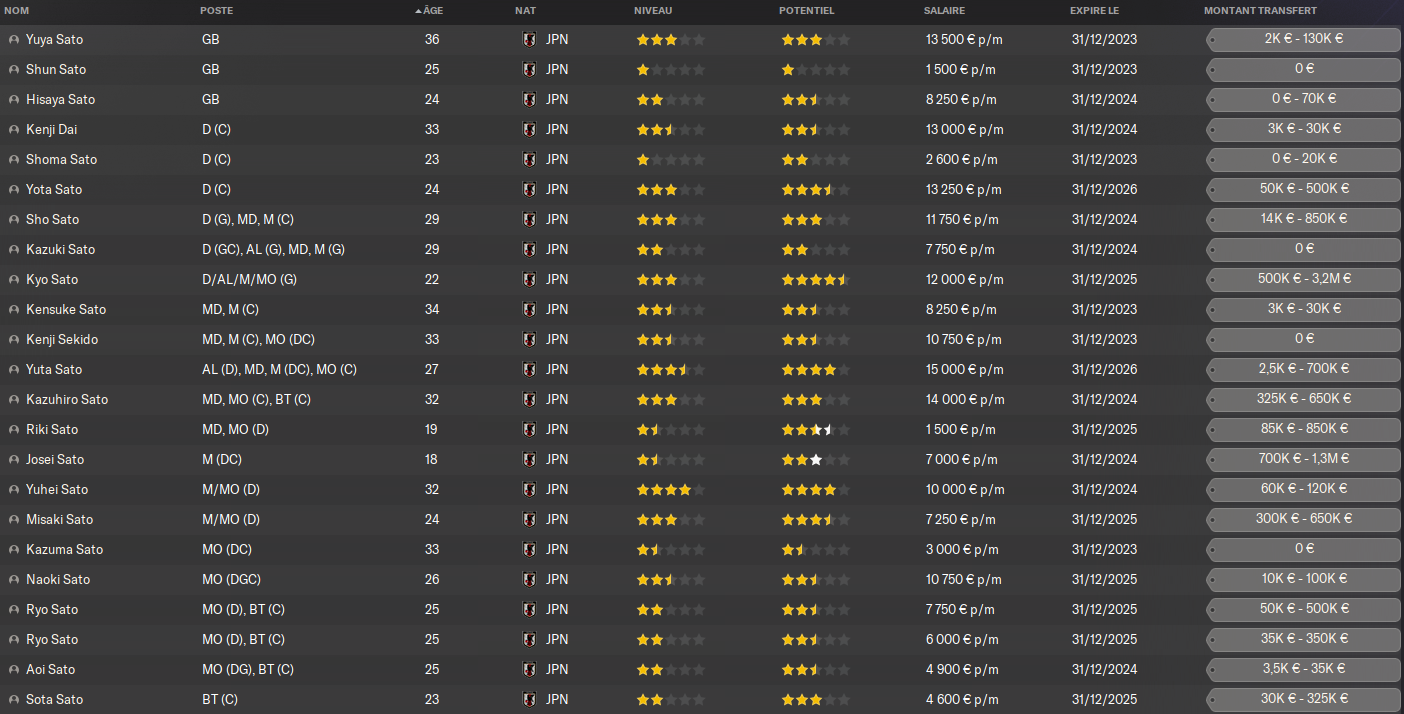Click the POSTE column header
Screen dimensions: 1404x714
pyautogui.click(x=217, y=11)
